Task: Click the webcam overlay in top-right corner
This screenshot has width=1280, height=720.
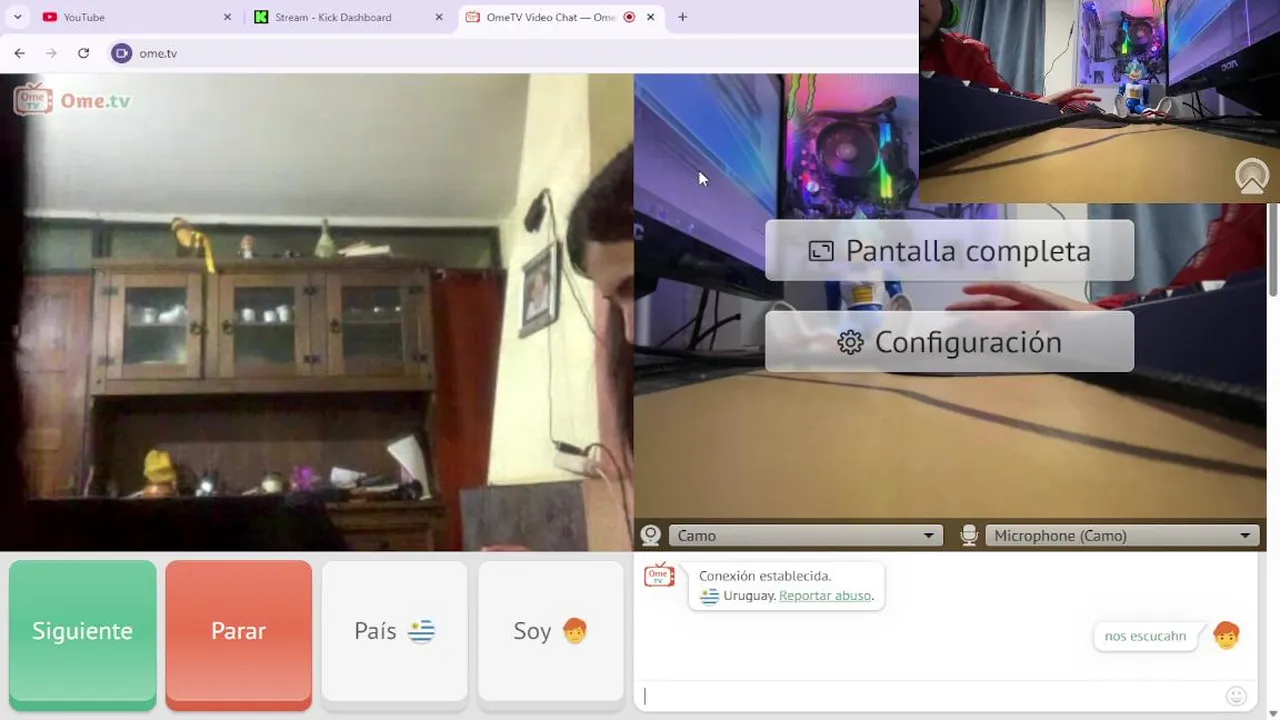Action: tap(1099, 101)
